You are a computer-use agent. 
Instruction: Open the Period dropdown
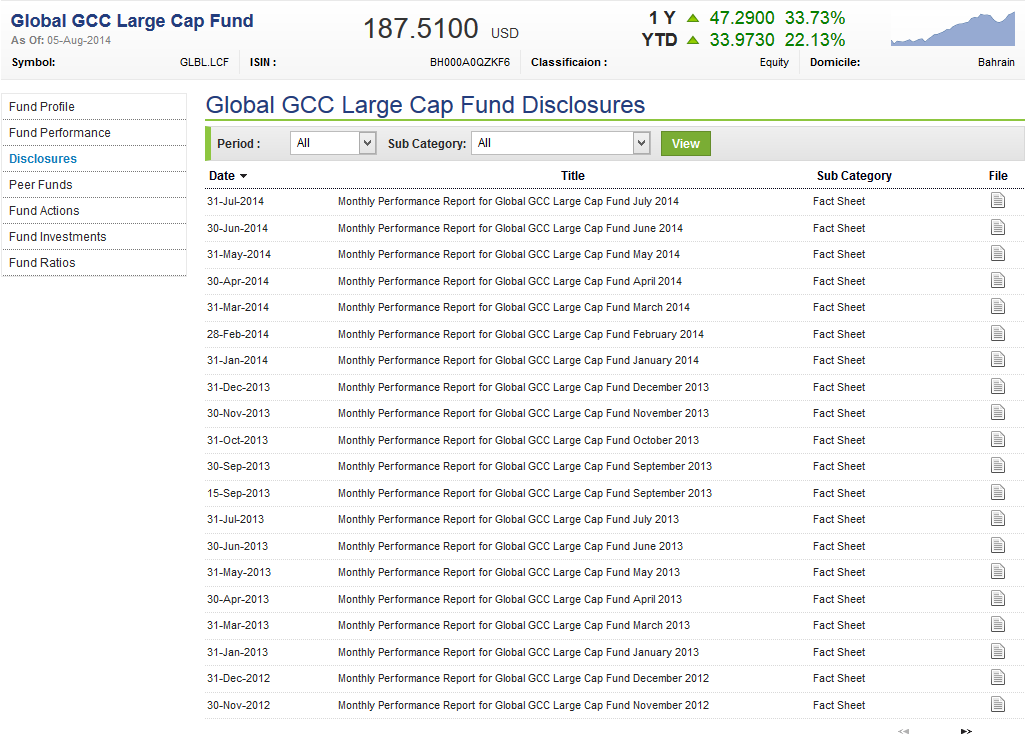tap(333, 143)
